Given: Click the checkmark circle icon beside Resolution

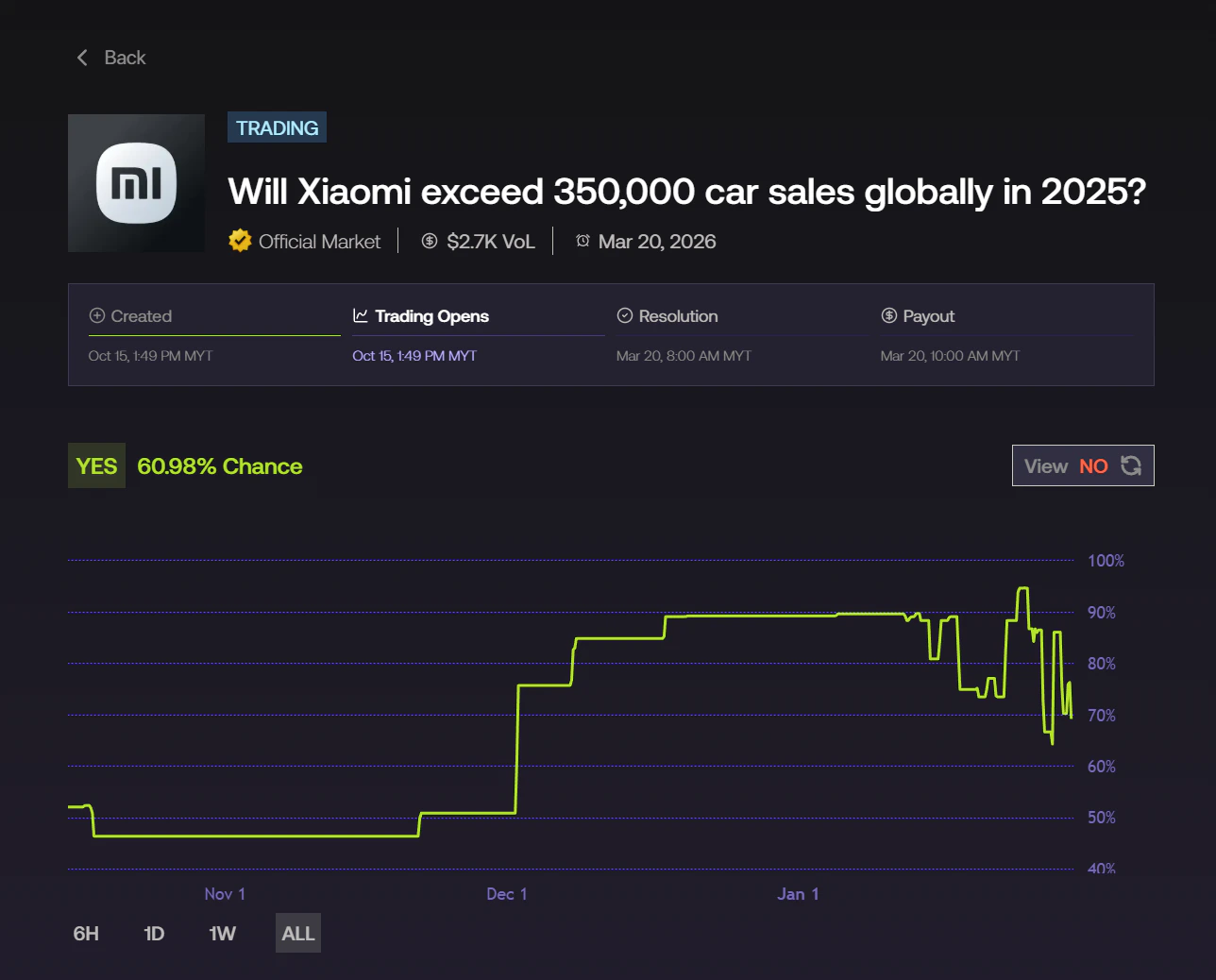Looking at the screenshot, I should [x=624, y=315].
